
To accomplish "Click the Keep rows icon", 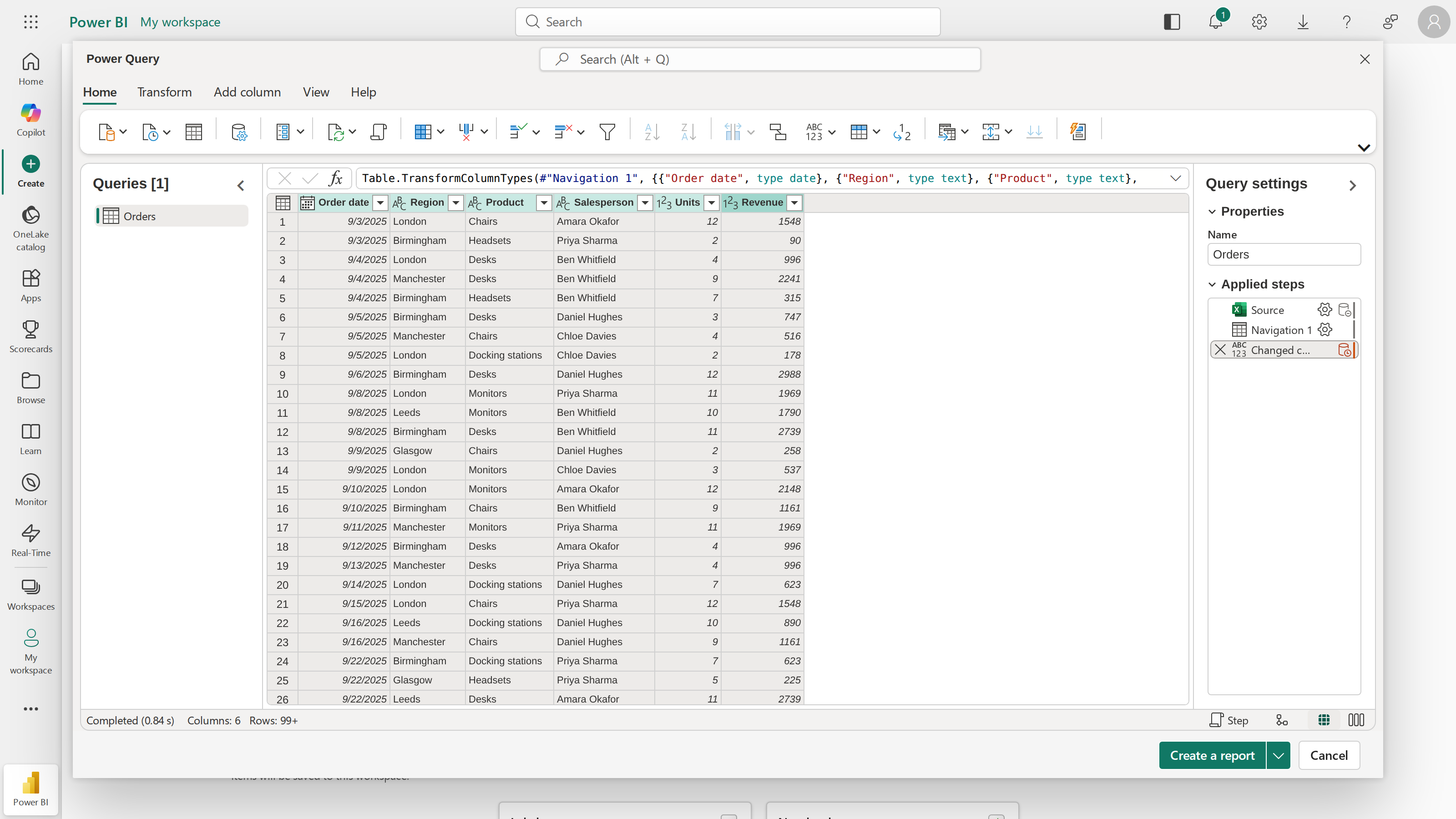I will [x=518, y=131].
